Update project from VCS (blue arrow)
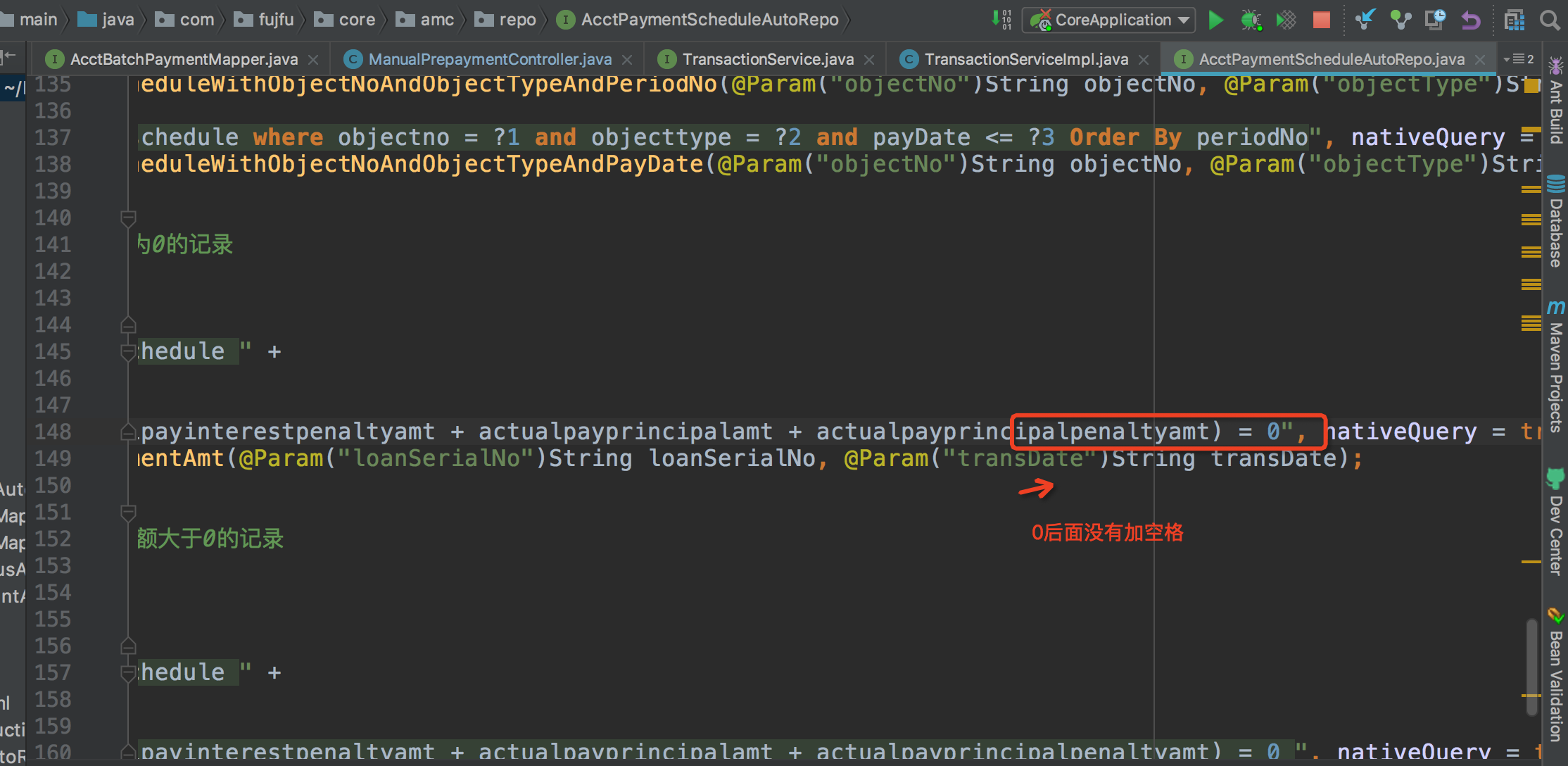1568x766 pixels. pyautogui.click(x=1365, y=20)
